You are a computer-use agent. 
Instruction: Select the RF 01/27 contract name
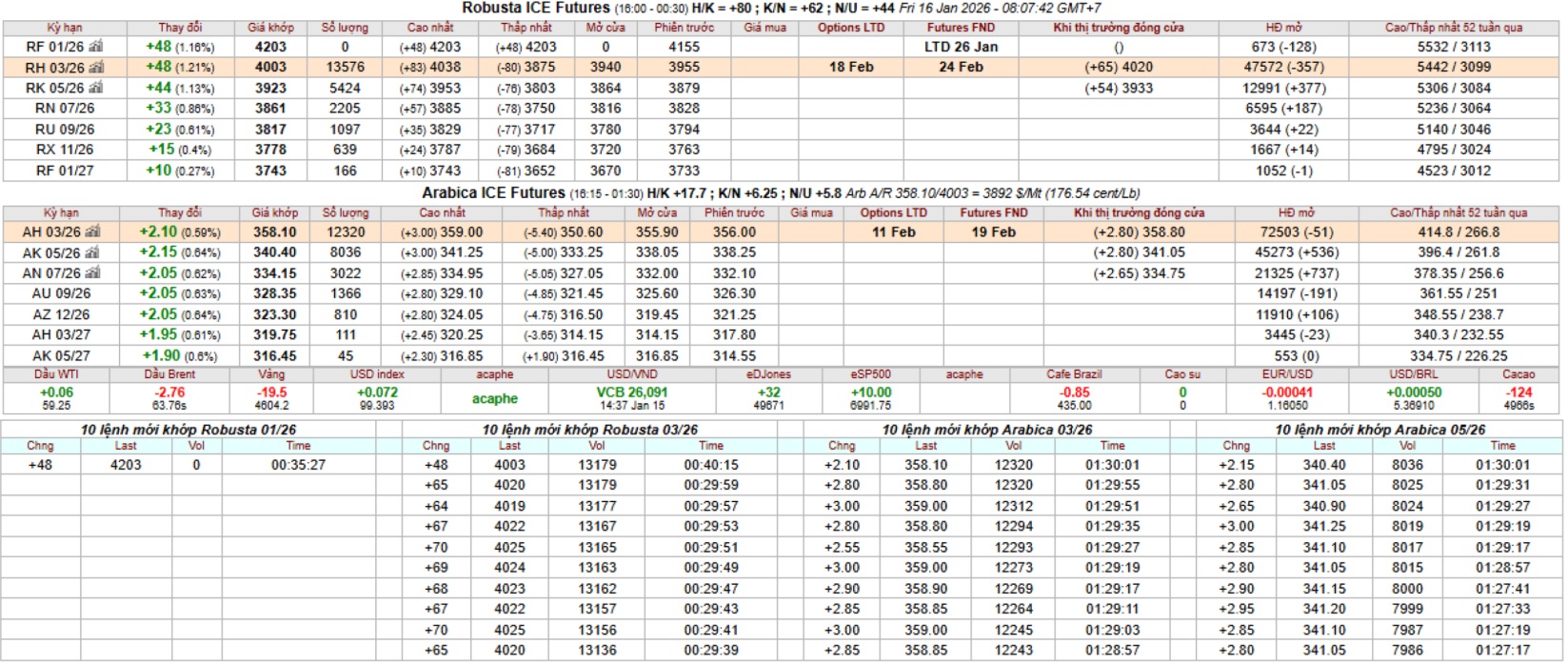pos(65,171)
